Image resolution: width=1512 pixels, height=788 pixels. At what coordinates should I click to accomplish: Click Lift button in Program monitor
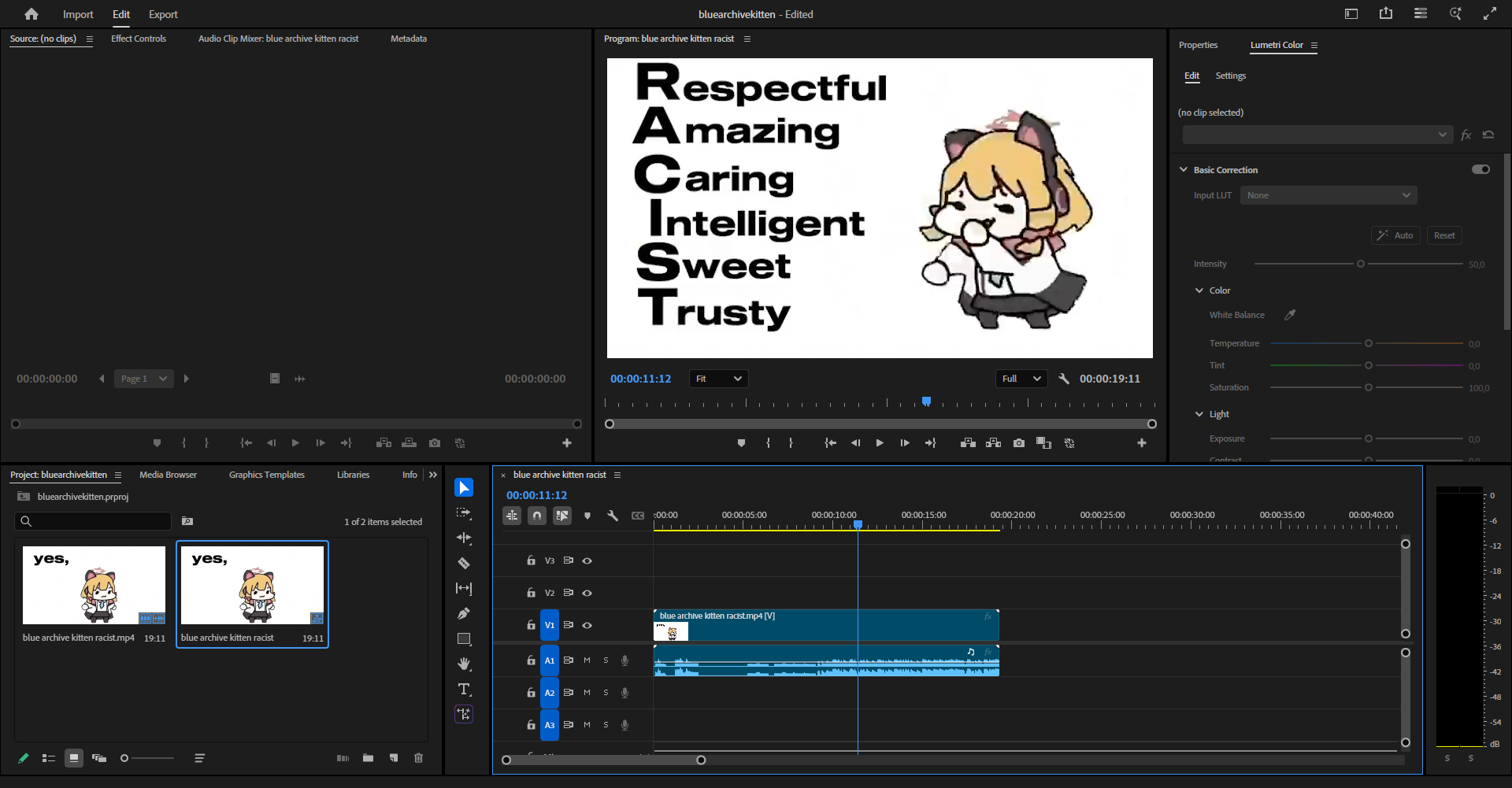point(969,443)
